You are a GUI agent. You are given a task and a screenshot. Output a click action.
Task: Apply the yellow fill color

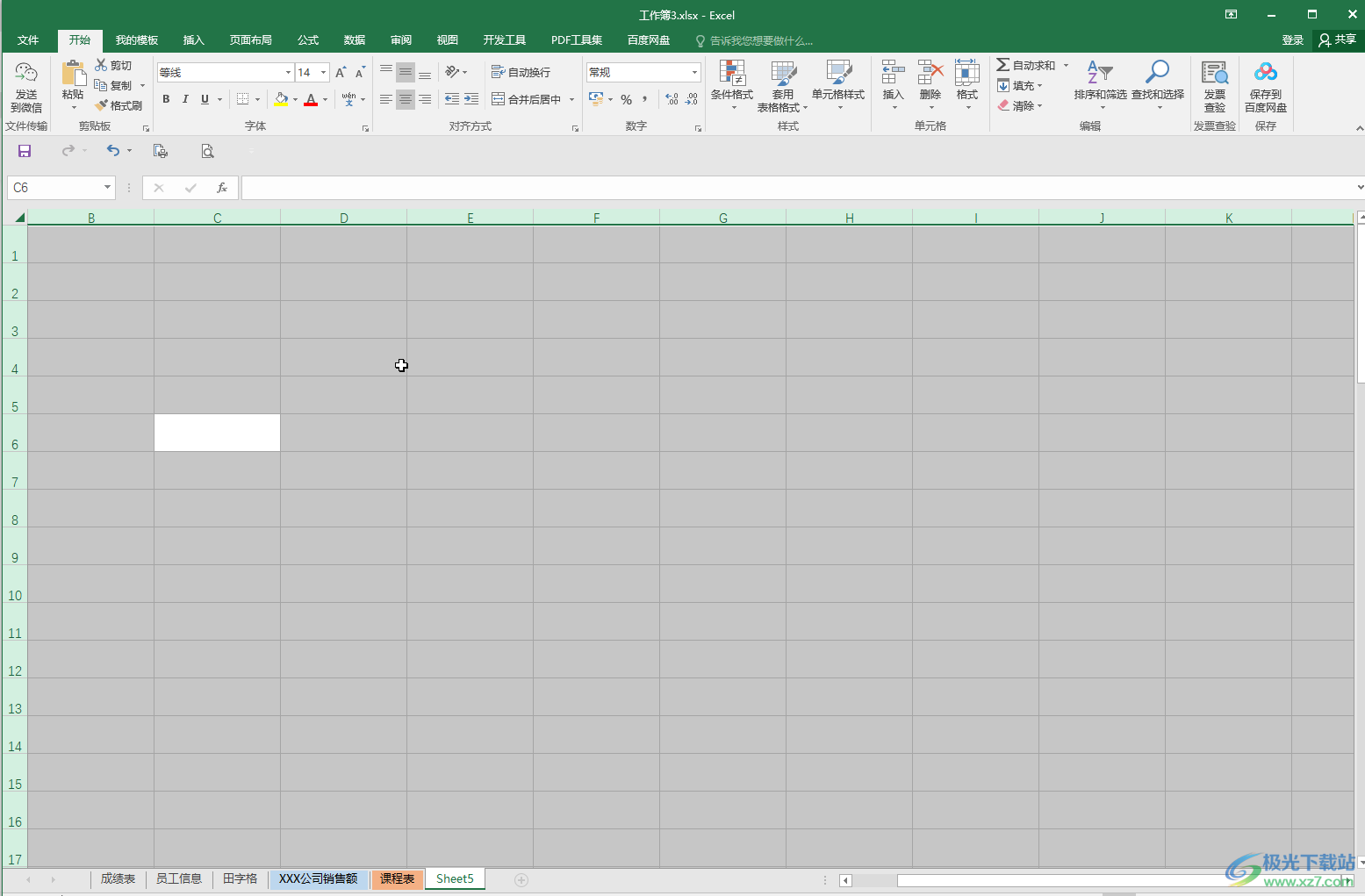[281, 99]
